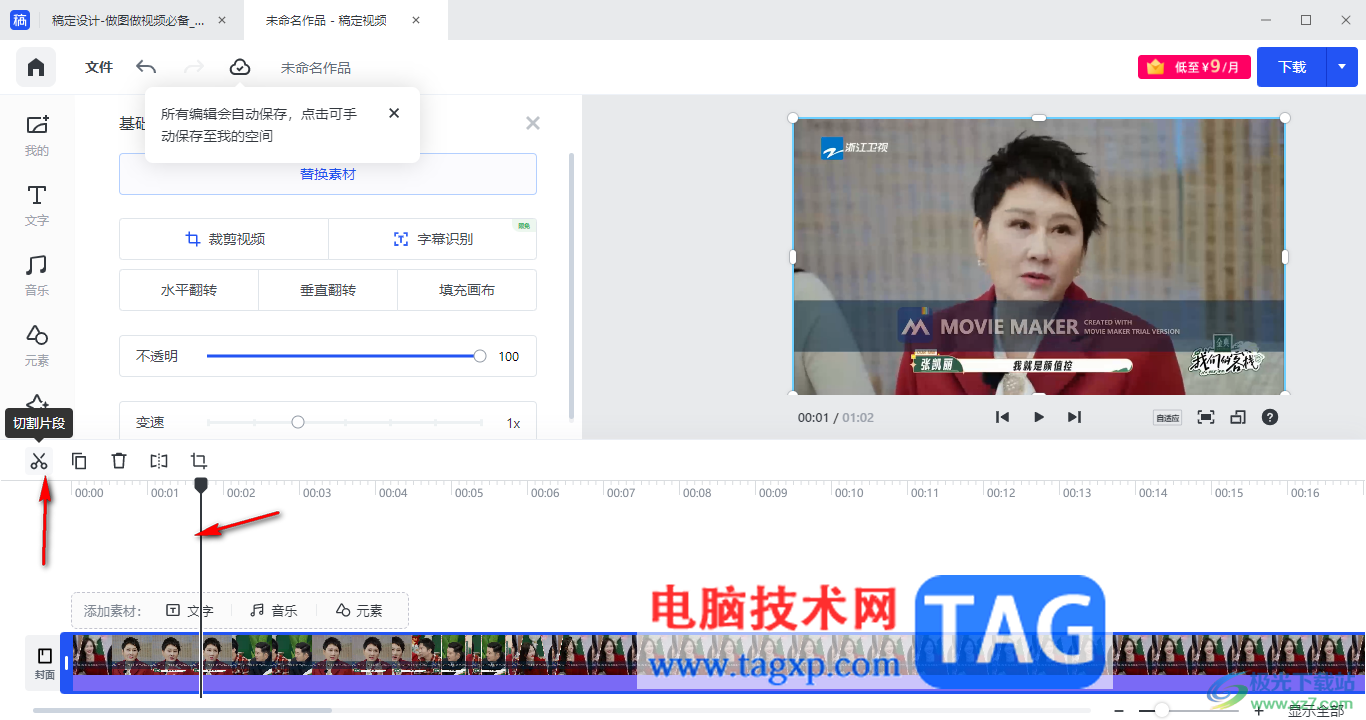Add 元素 element material to timeline

click(x=359, y=610)
